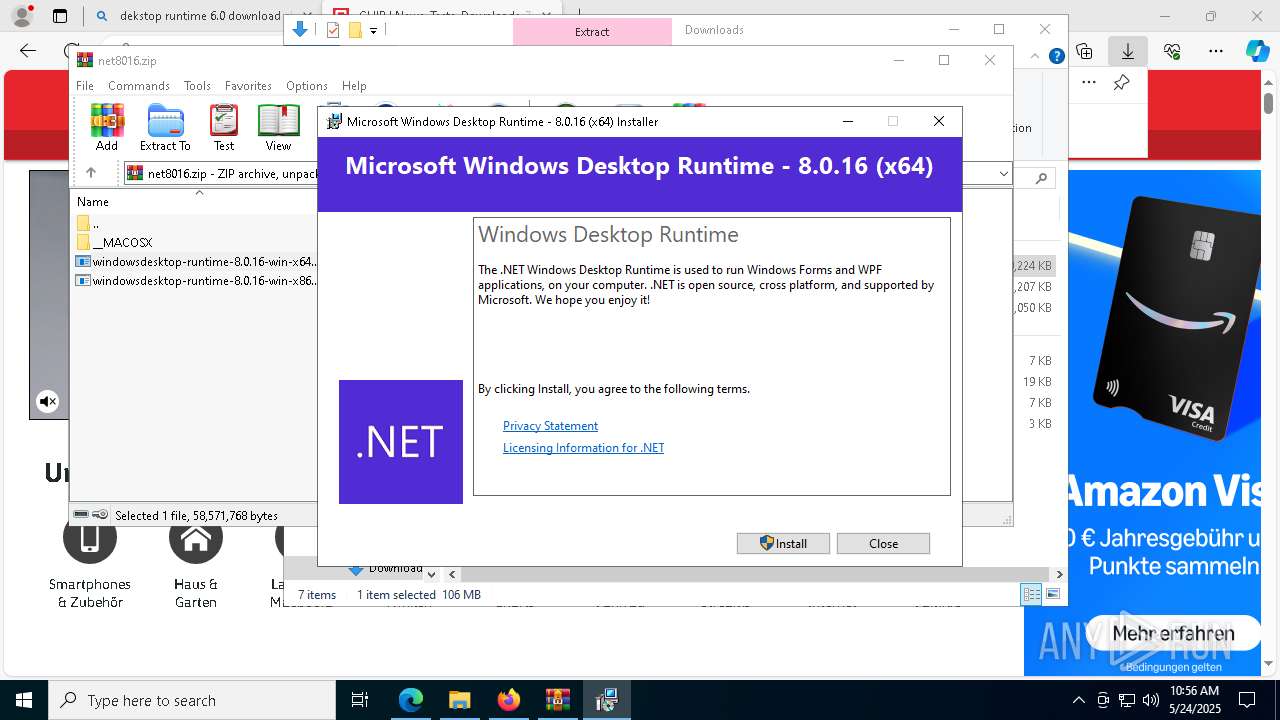Expand the WinRAR address path dropdown
The height and width of the screenshot is (720, 1280).
pos(1003,174)
